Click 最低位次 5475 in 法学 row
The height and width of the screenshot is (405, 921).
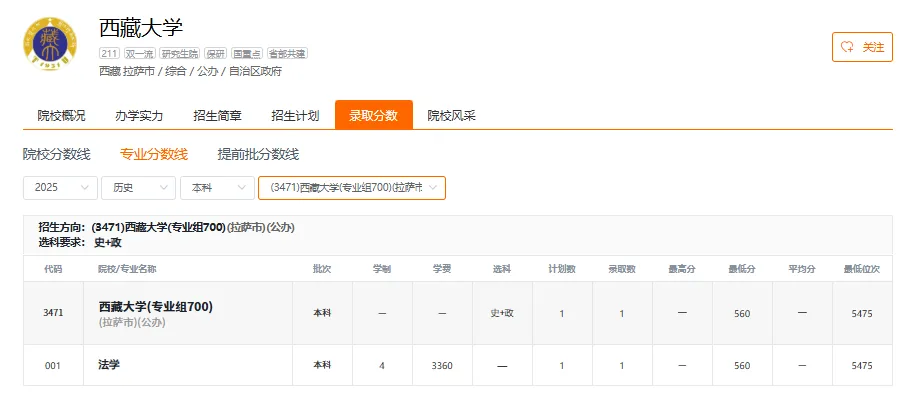click(x=862, y=366)
